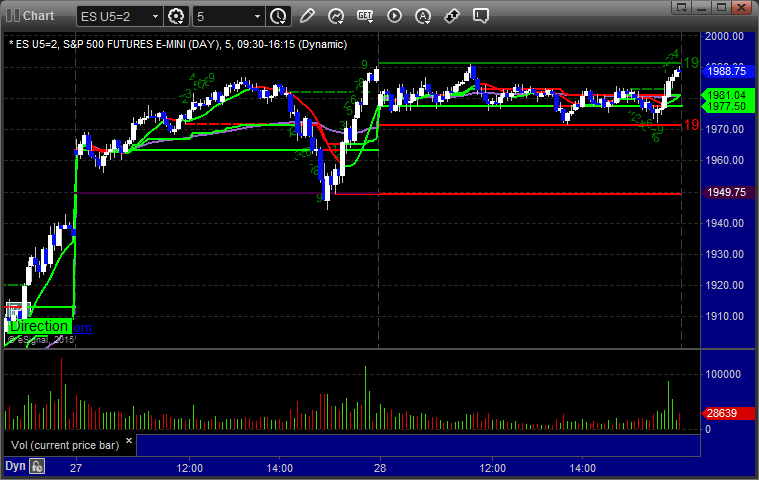Click the 2000.00 price axis label
Image resolution: width=759 pixels, height=480 pixels.
tap(725, 36)
